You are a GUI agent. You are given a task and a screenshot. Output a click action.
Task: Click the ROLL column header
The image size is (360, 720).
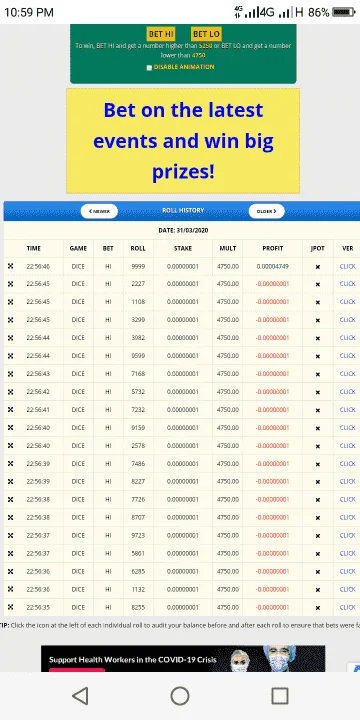[x=138, y=248]
